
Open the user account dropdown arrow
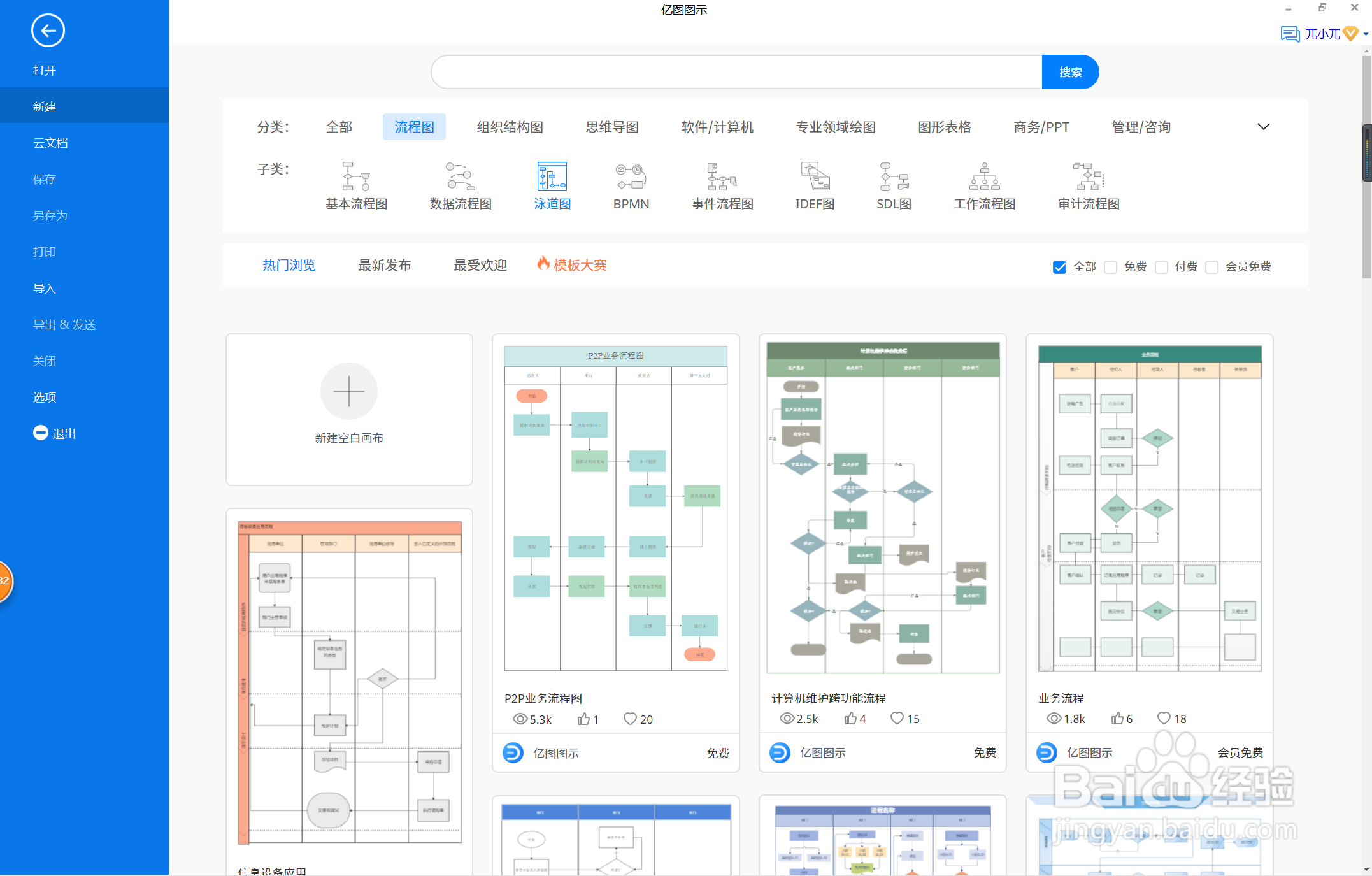(1366, 34)
